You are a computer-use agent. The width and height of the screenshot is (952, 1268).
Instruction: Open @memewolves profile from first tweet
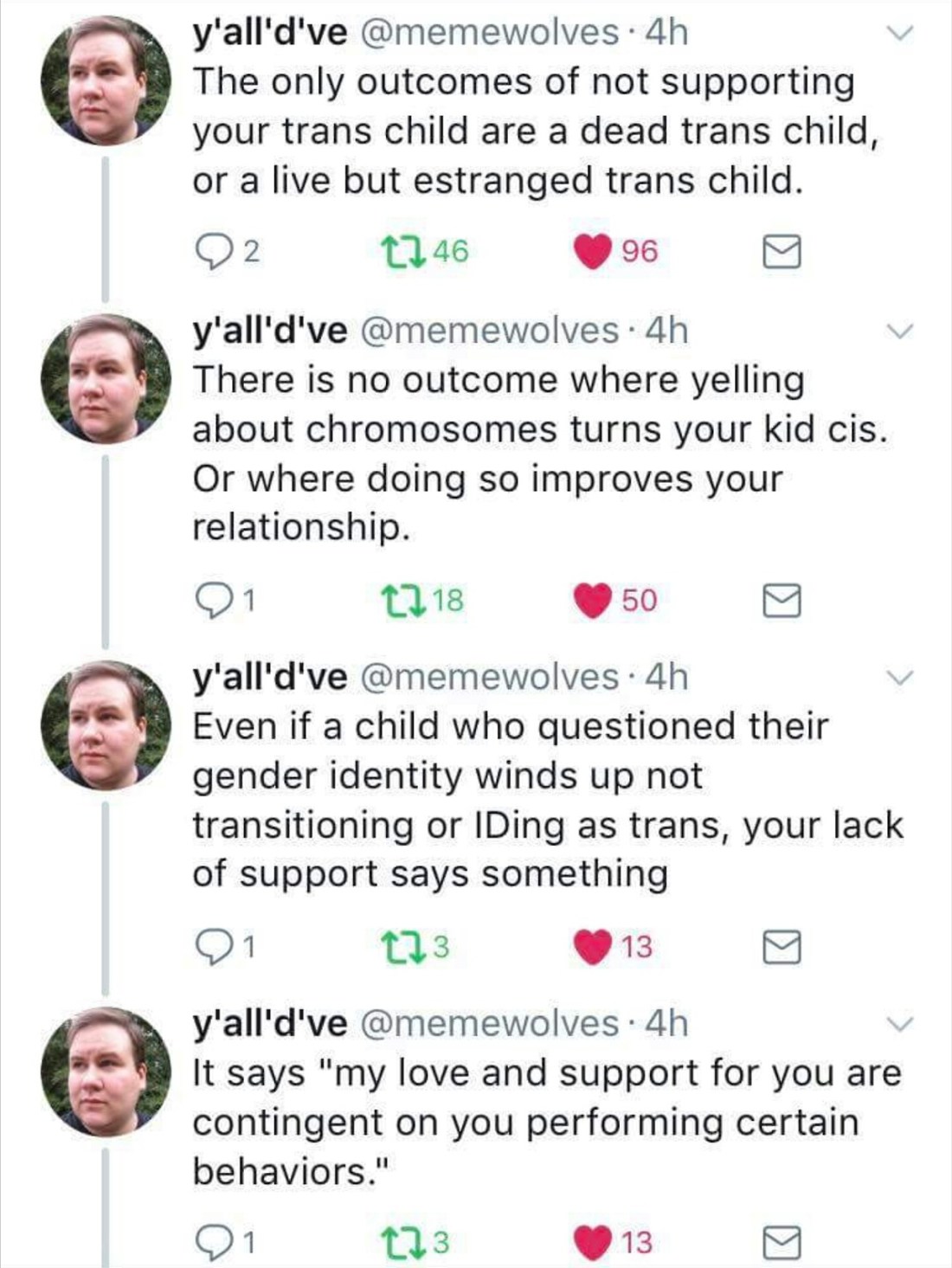pos(489,33)
